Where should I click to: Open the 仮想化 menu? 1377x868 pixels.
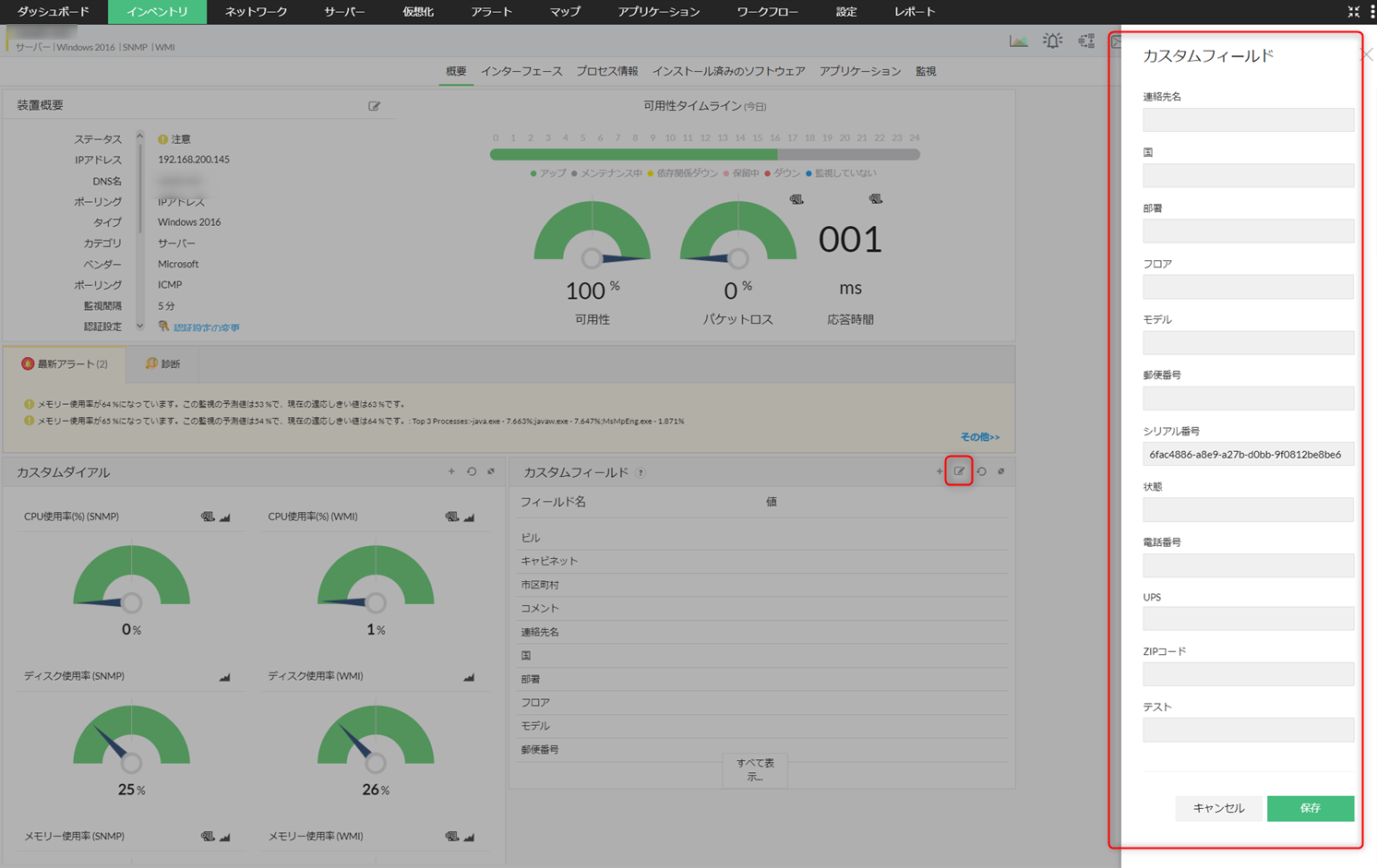[418, 12]
